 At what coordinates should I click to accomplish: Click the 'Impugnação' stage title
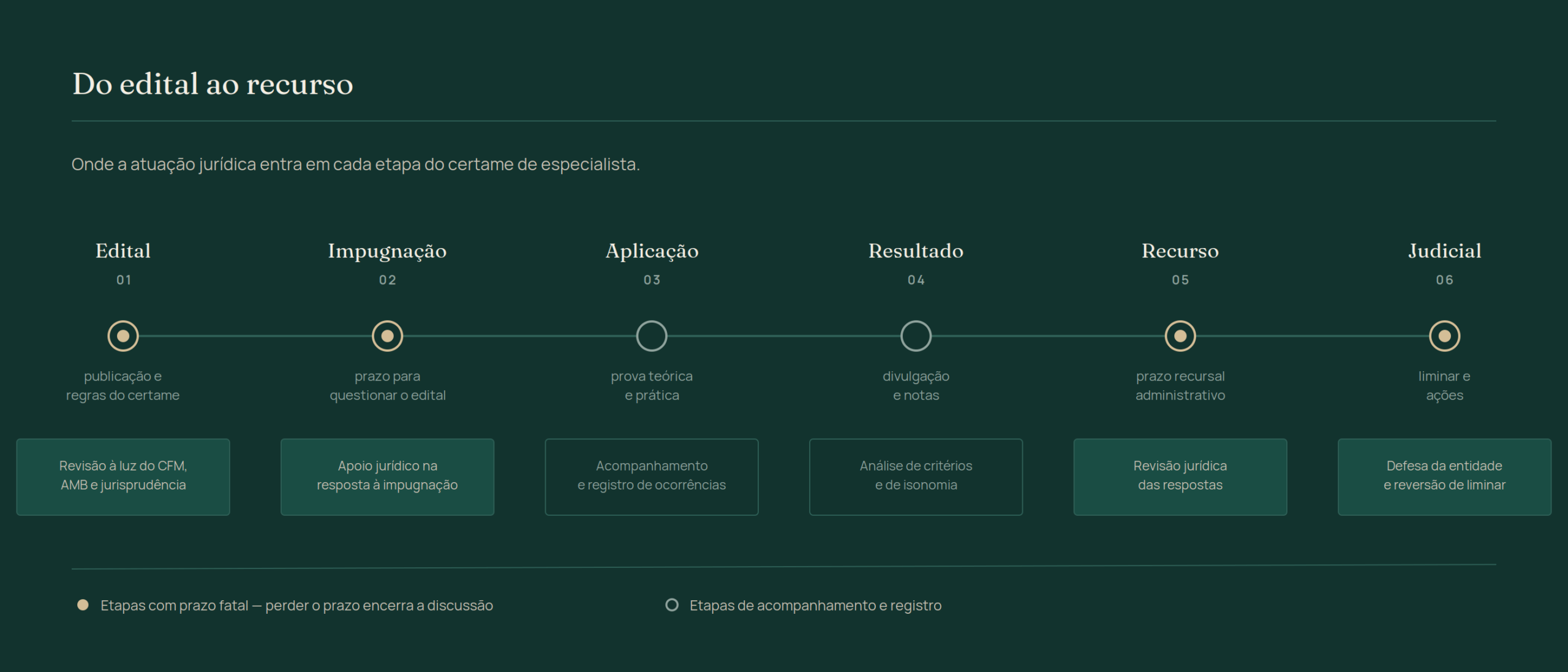tap(387, 252)
